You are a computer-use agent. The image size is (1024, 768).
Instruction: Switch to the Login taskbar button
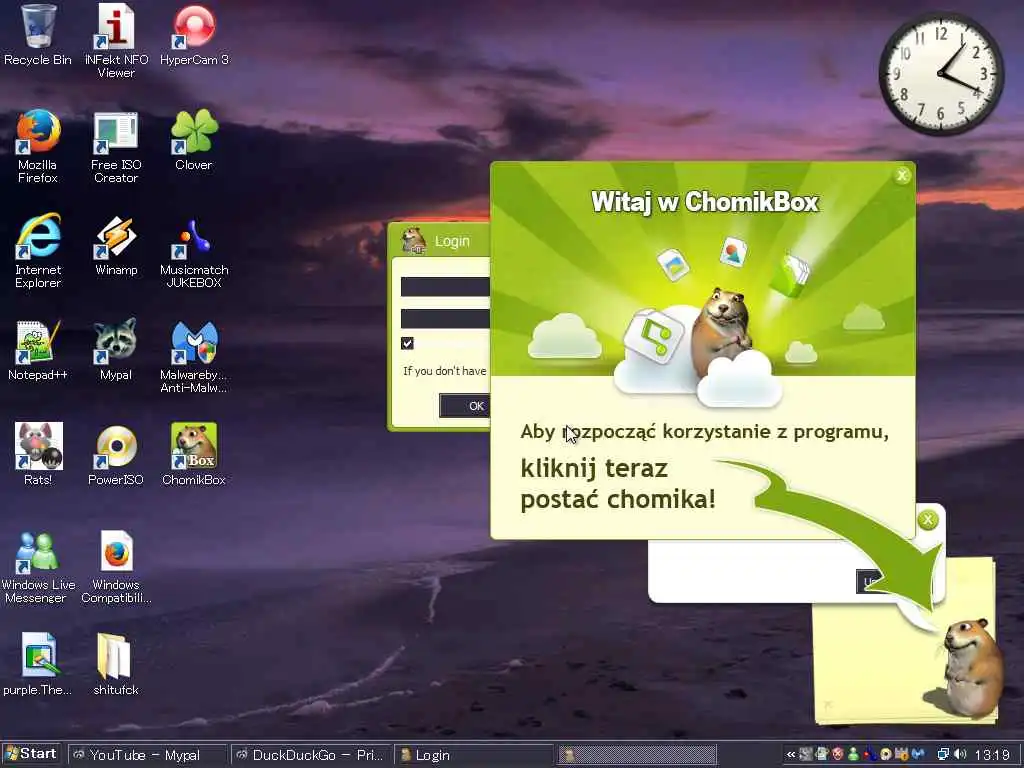[x=474, y=755]
